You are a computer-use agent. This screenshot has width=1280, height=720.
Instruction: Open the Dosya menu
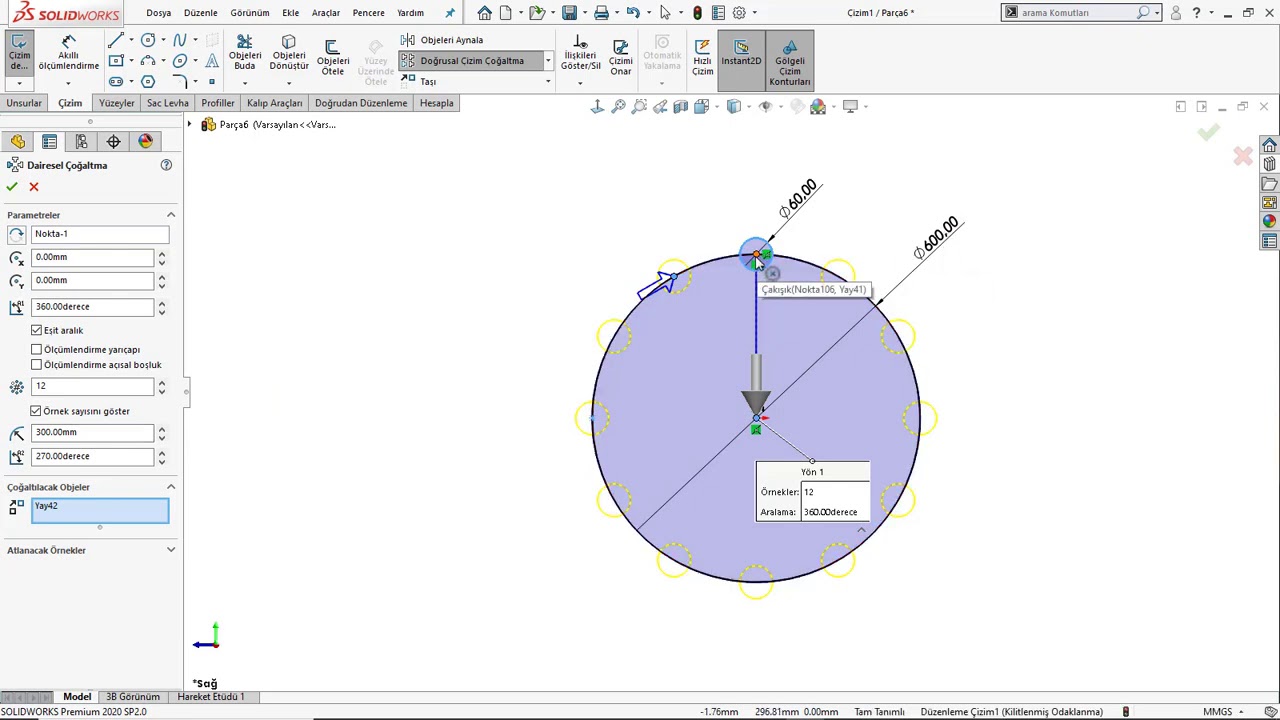point(158,13)
